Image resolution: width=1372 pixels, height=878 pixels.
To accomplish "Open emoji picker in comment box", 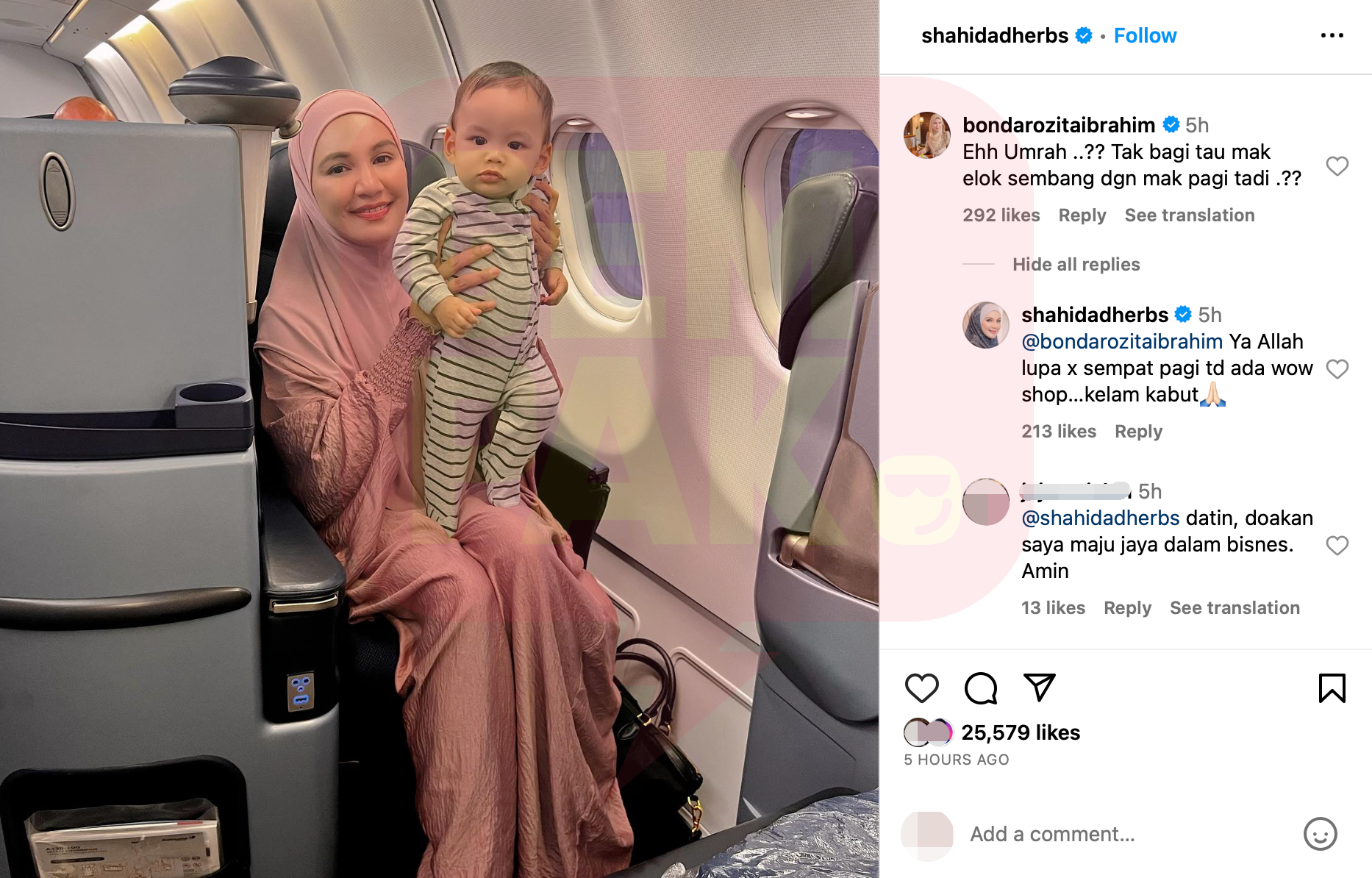I will coord(1321,834).
